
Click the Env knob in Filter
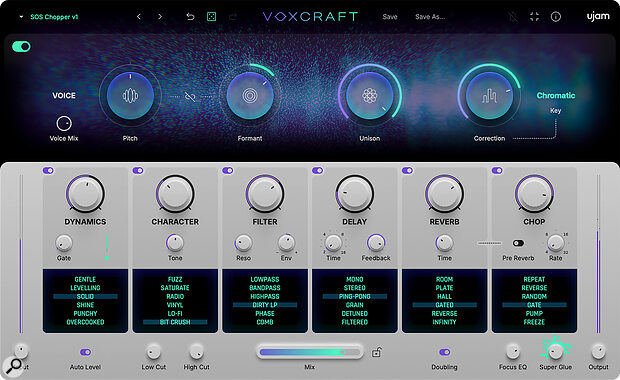(x=286, y=243)
